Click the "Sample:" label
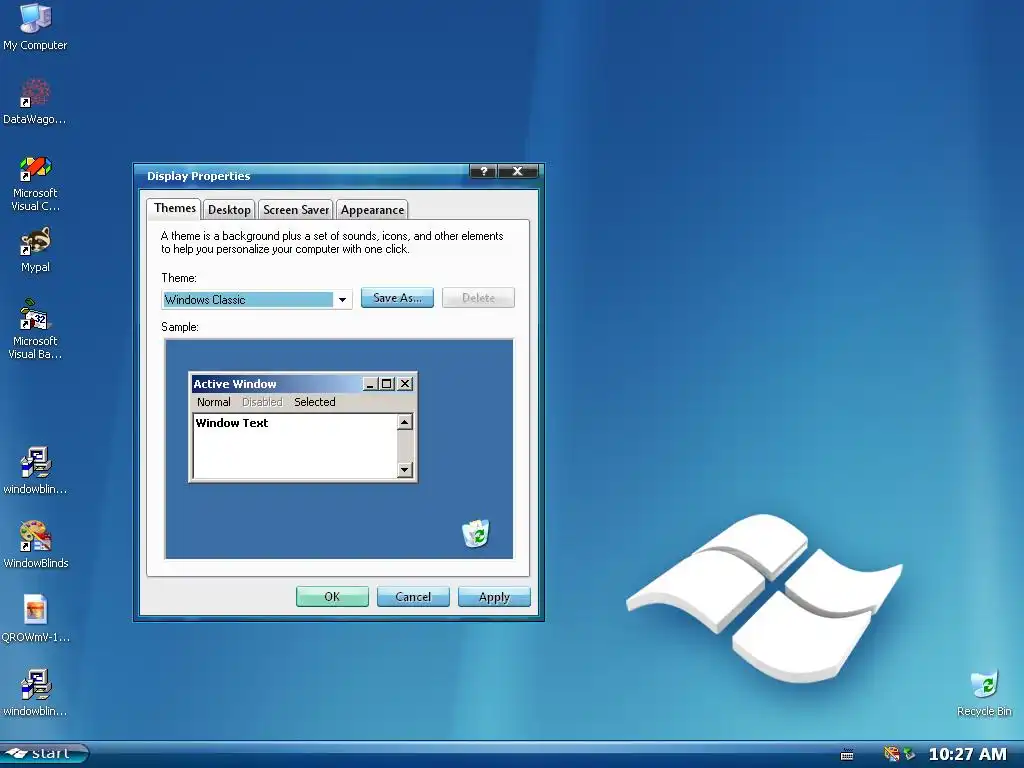Screen dimensions: 1024x768 [x=180, y=327]
